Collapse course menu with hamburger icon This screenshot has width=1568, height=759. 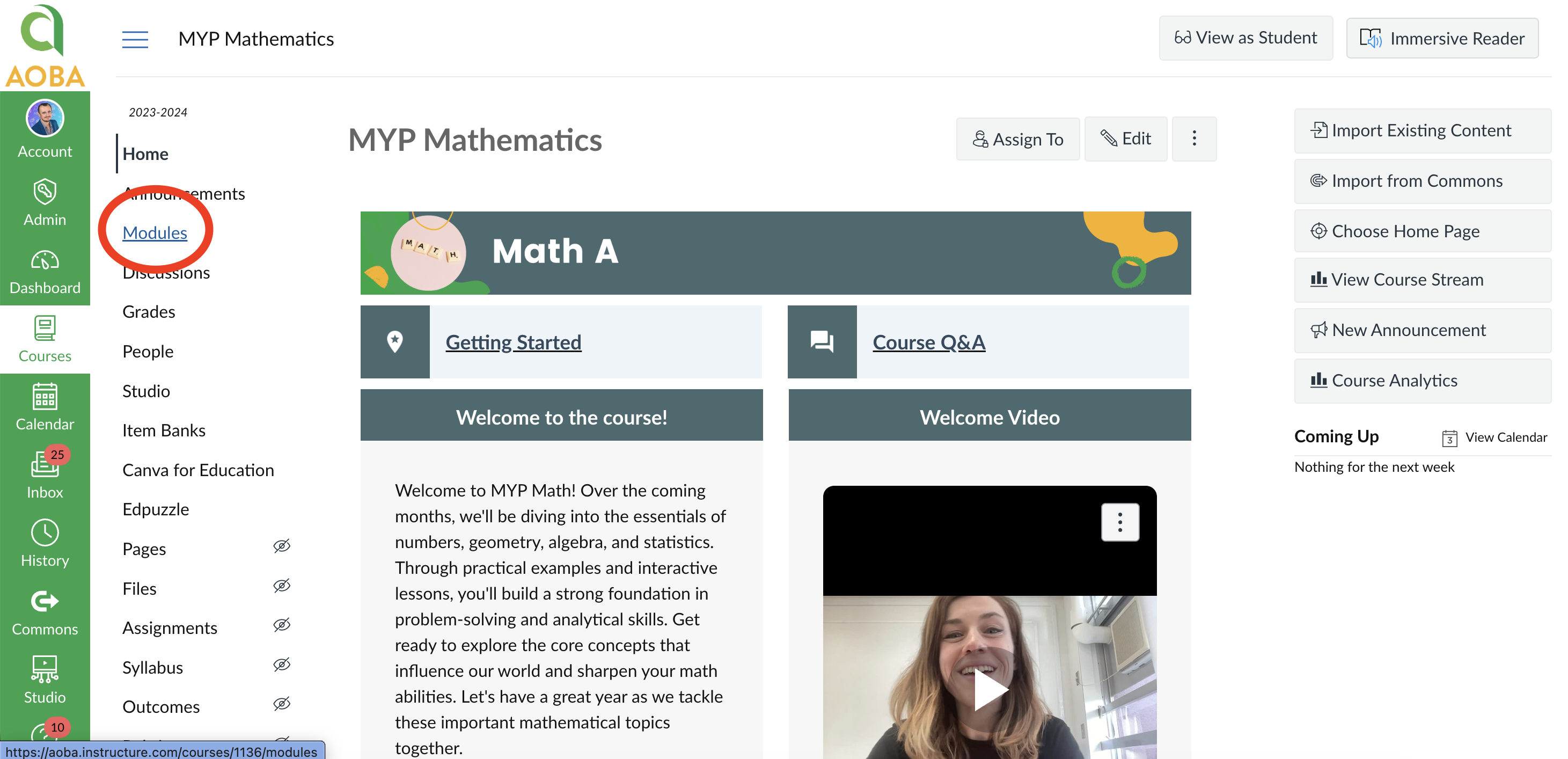[x=135, y=39]
